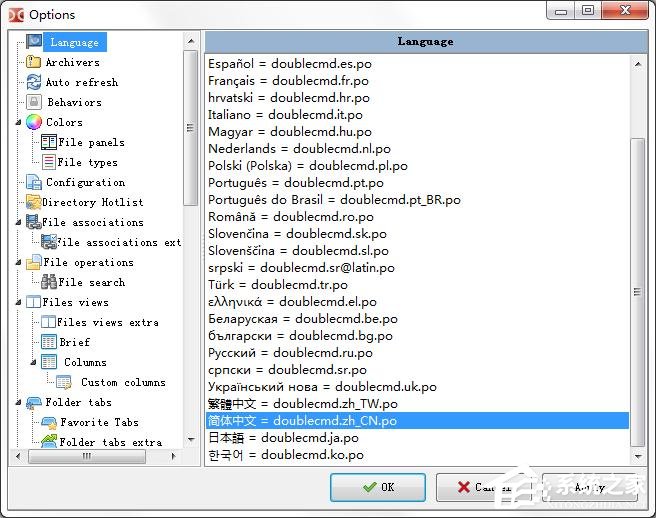Choose Română = doublecmd.ro.po
The image size is (656, 518).
[417, 217]
